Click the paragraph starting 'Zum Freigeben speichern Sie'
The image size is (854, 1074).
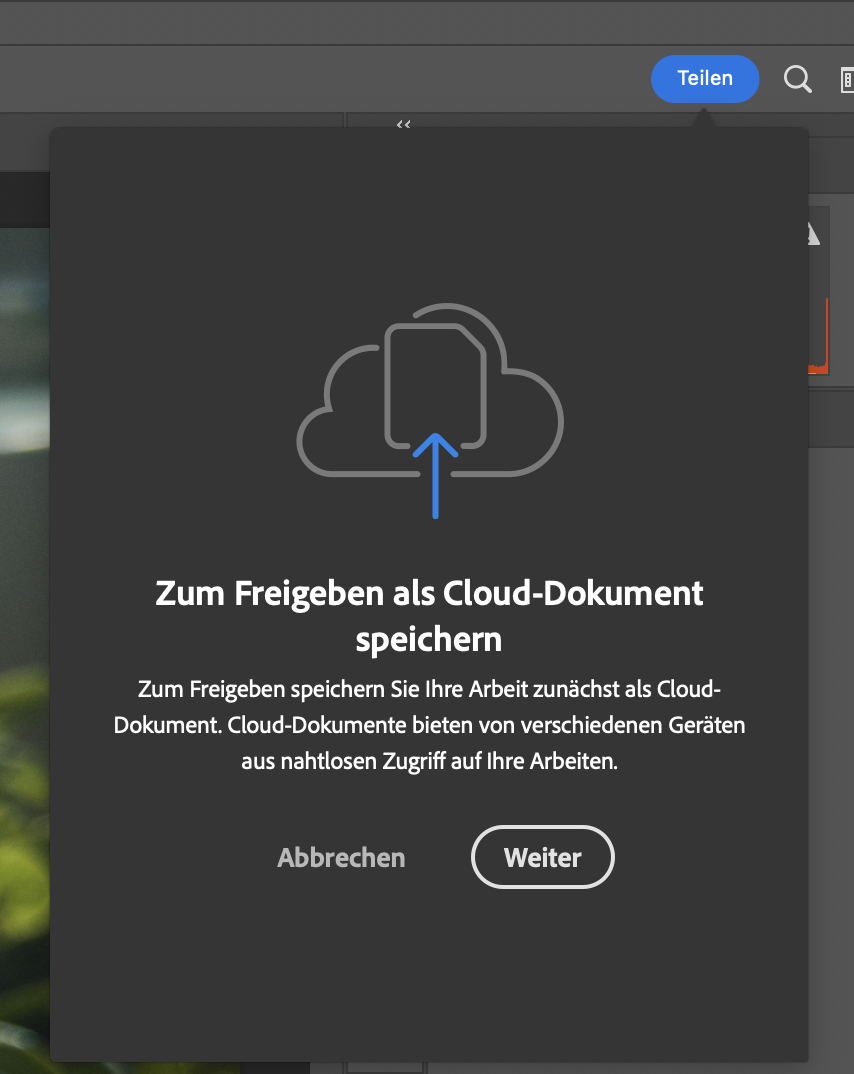tap(429, 725)
